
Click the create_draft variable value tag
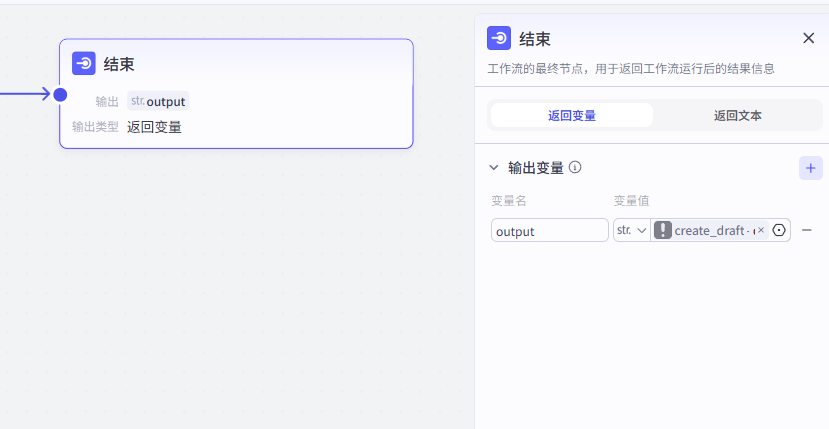pyautogui.click(x=709, y=230)
